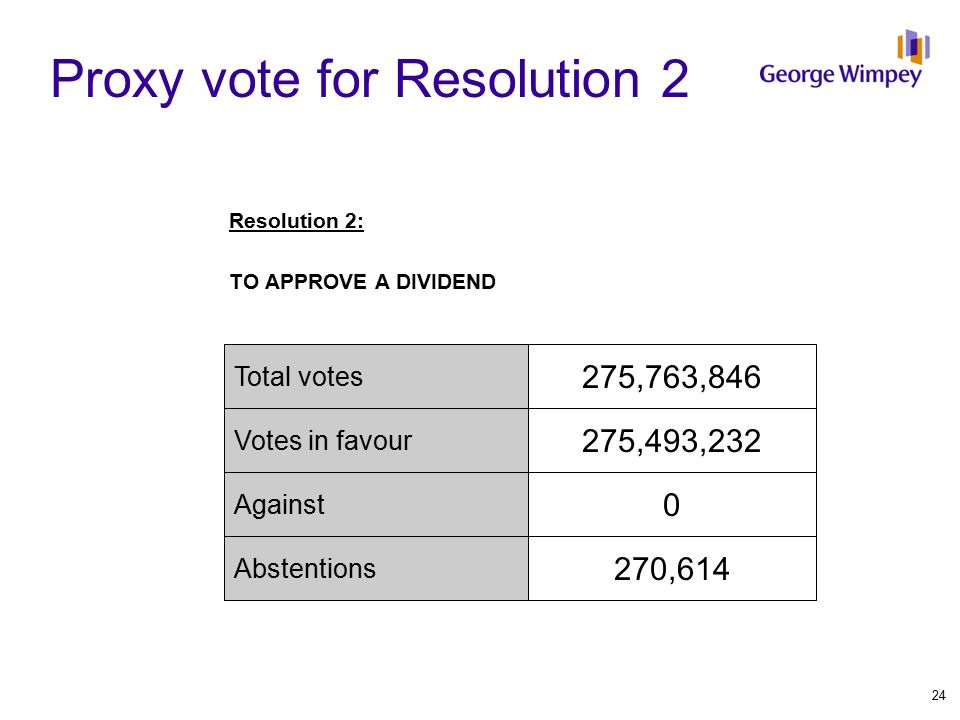The image size is (960, 720).
Task: Click the word Proxy in the title
Action: click(117, 80)
